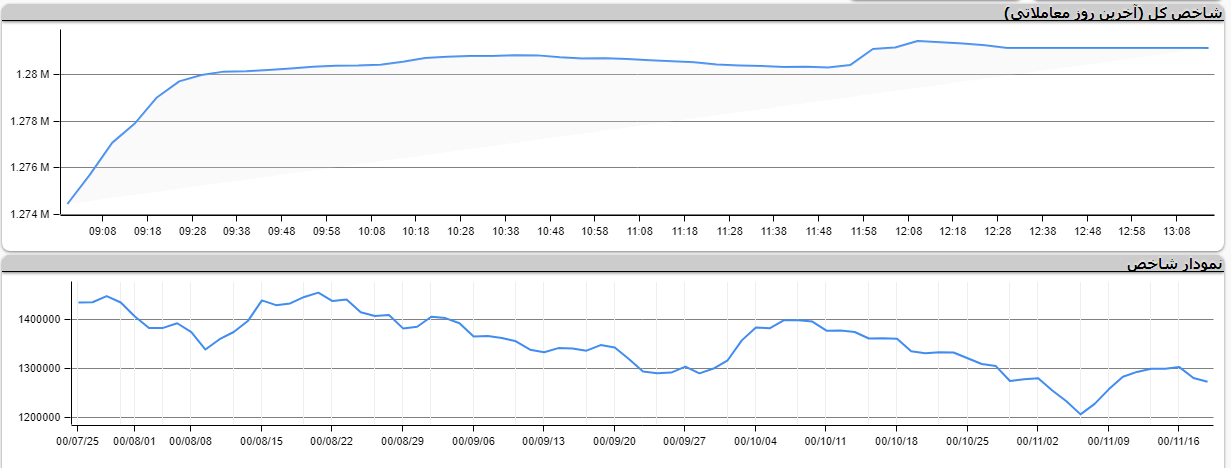Click the 10:28 time axis label
The width and height of the screenshot is (1231, 468).
(460, 231)
